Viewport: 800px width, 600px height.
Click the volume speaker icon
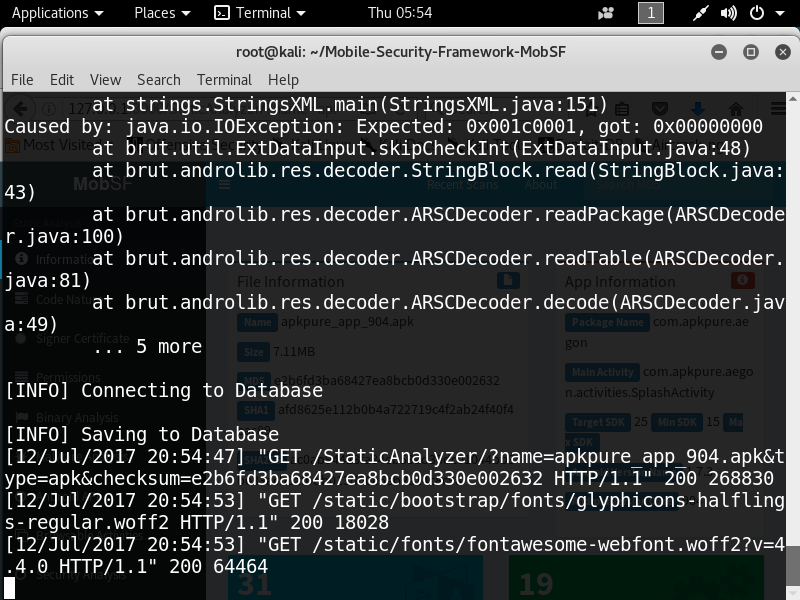728,13
